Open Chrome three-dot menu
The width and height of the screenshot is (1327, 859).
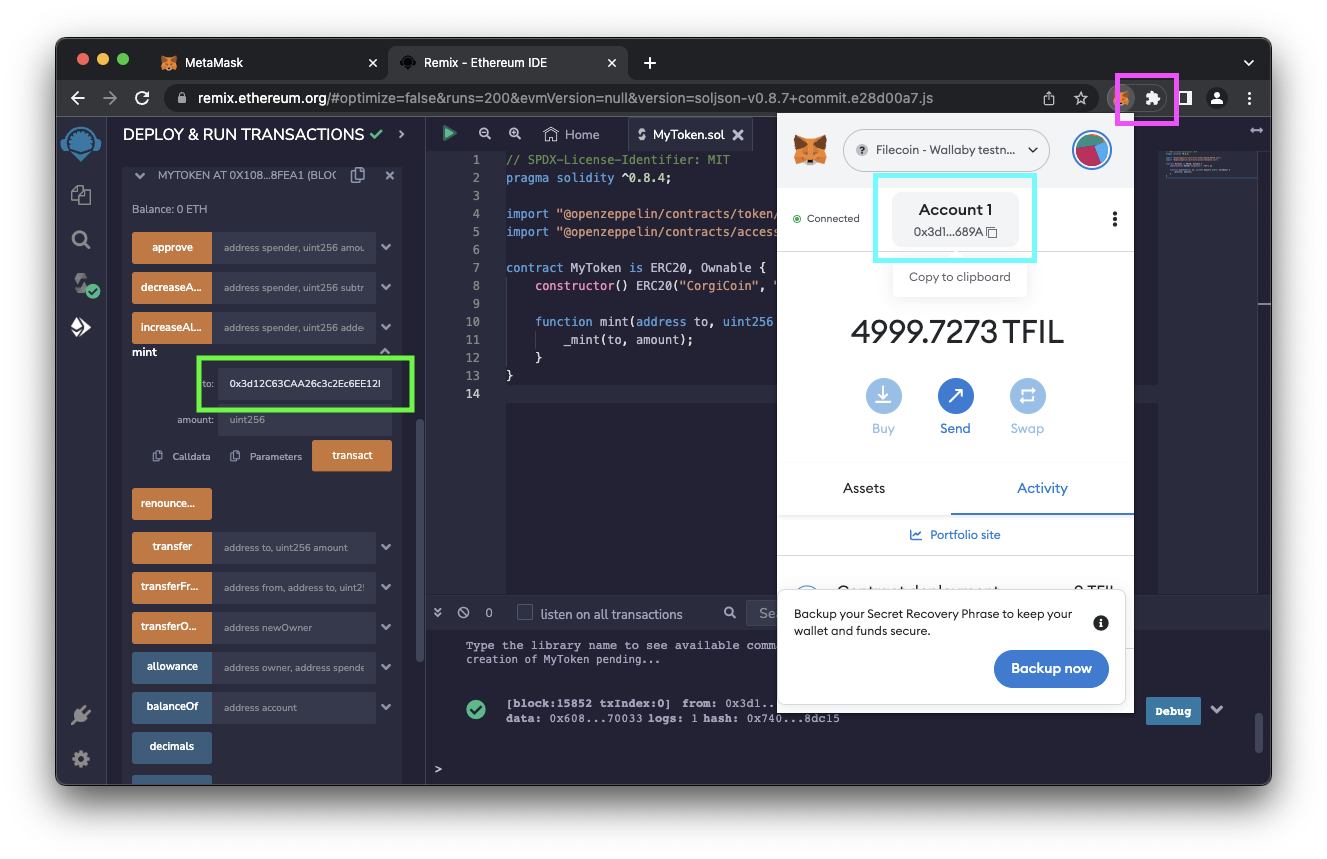[1249, 98]
